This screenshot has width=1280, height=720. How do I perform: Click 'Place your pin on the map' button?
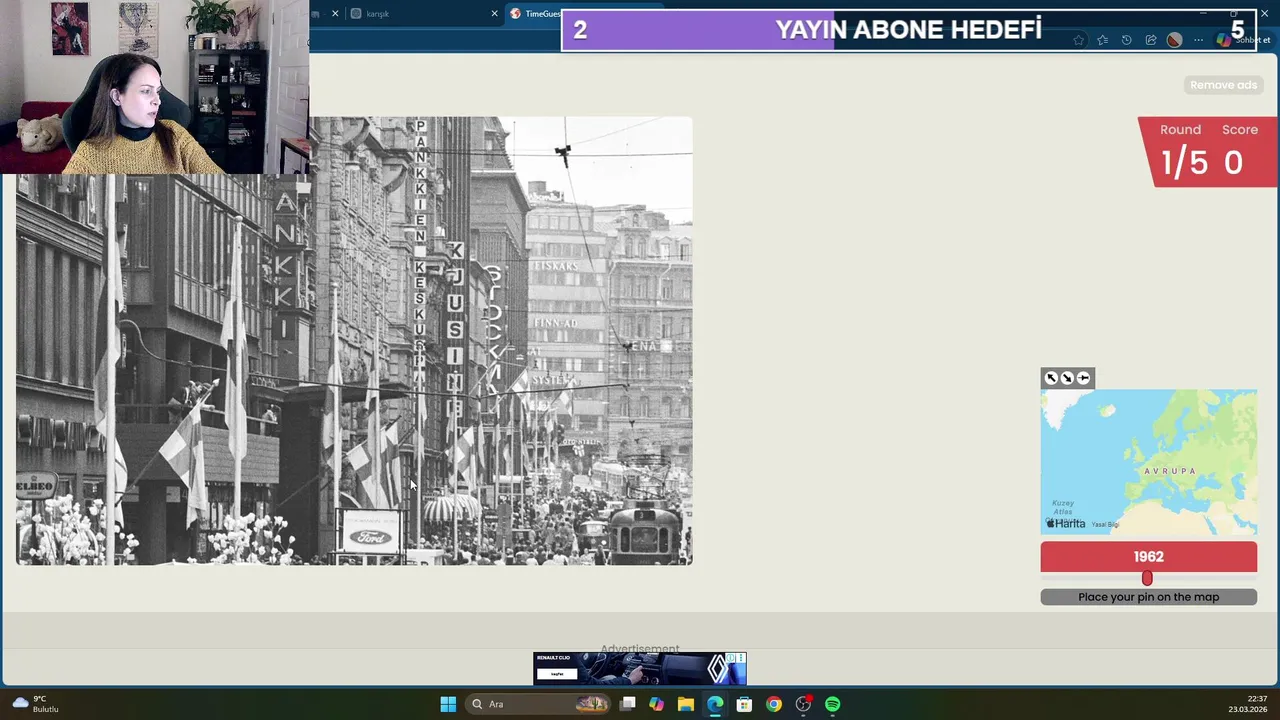(1148, 597)
